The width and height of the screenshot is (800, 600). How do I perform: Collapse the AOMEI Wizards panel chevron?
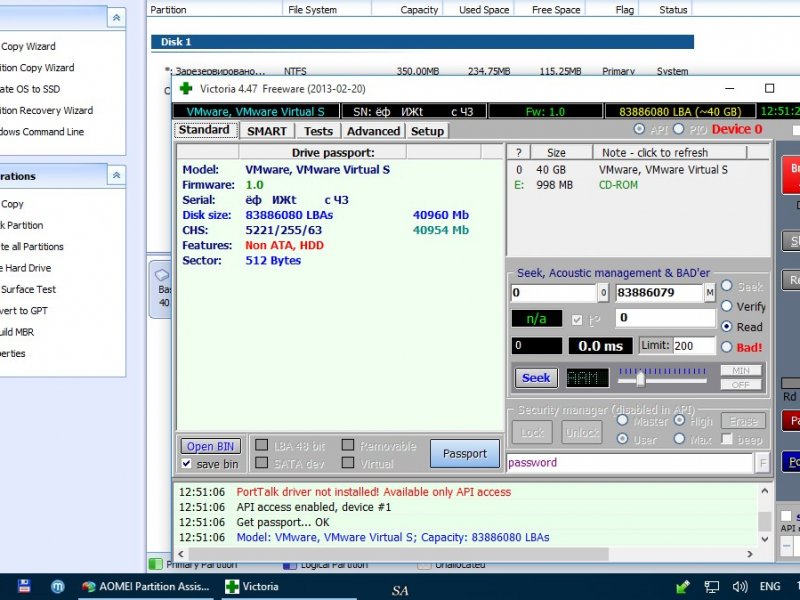[x=116, y=18]
